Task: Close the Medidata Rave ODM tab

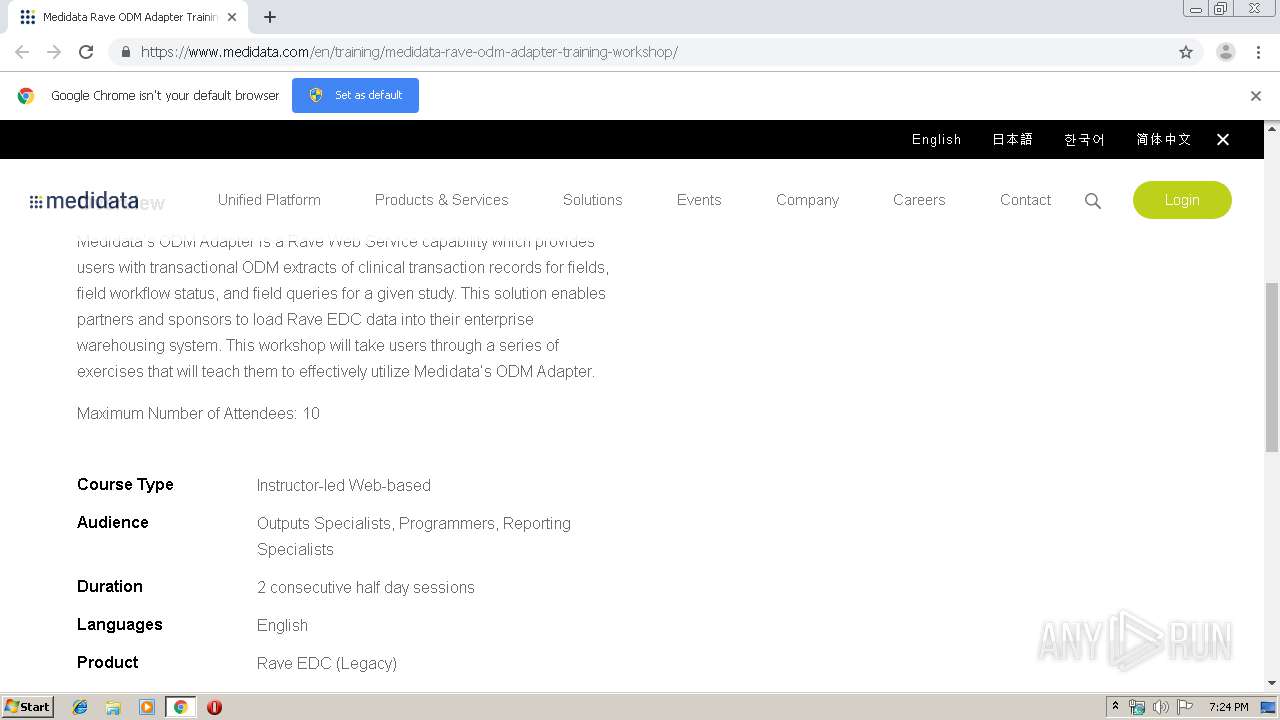Action: tap(232, 17)
